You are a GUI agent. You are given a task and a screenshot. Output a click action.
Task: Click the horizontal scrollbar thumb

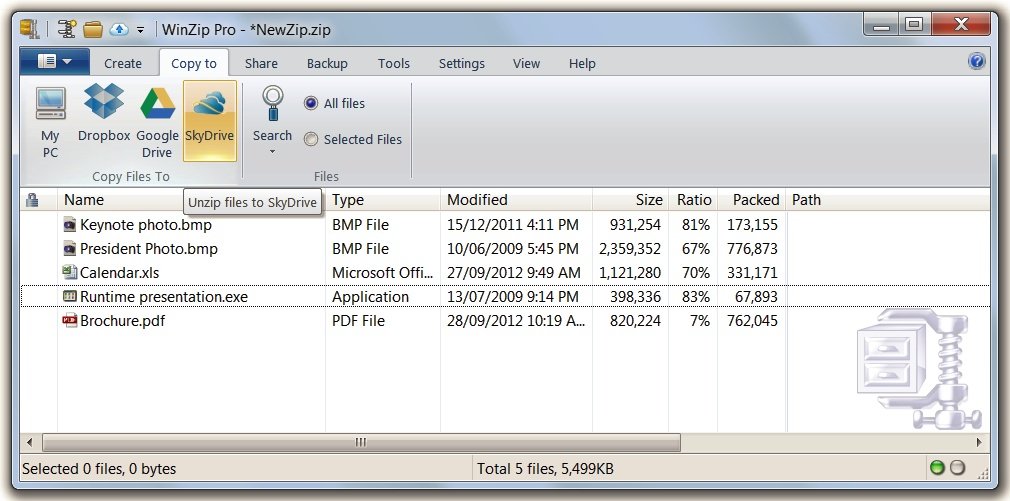pos(361,442)
